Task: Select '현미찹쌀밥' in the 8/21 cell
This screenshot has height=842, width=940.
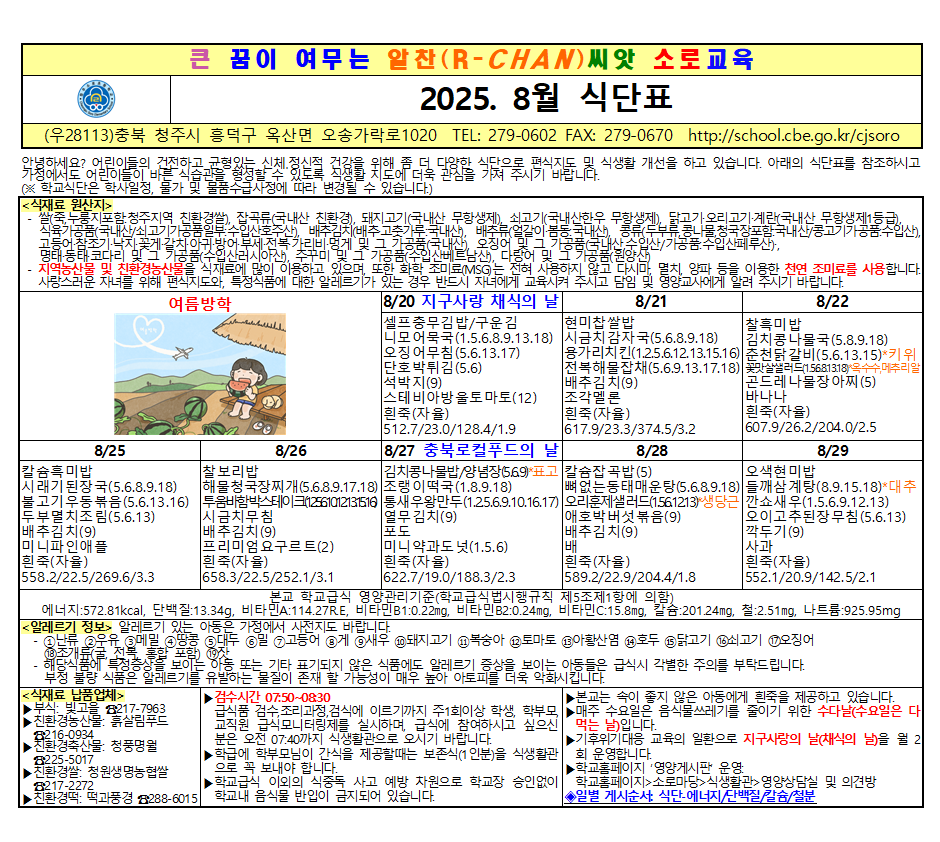Action: coord(599,322)
